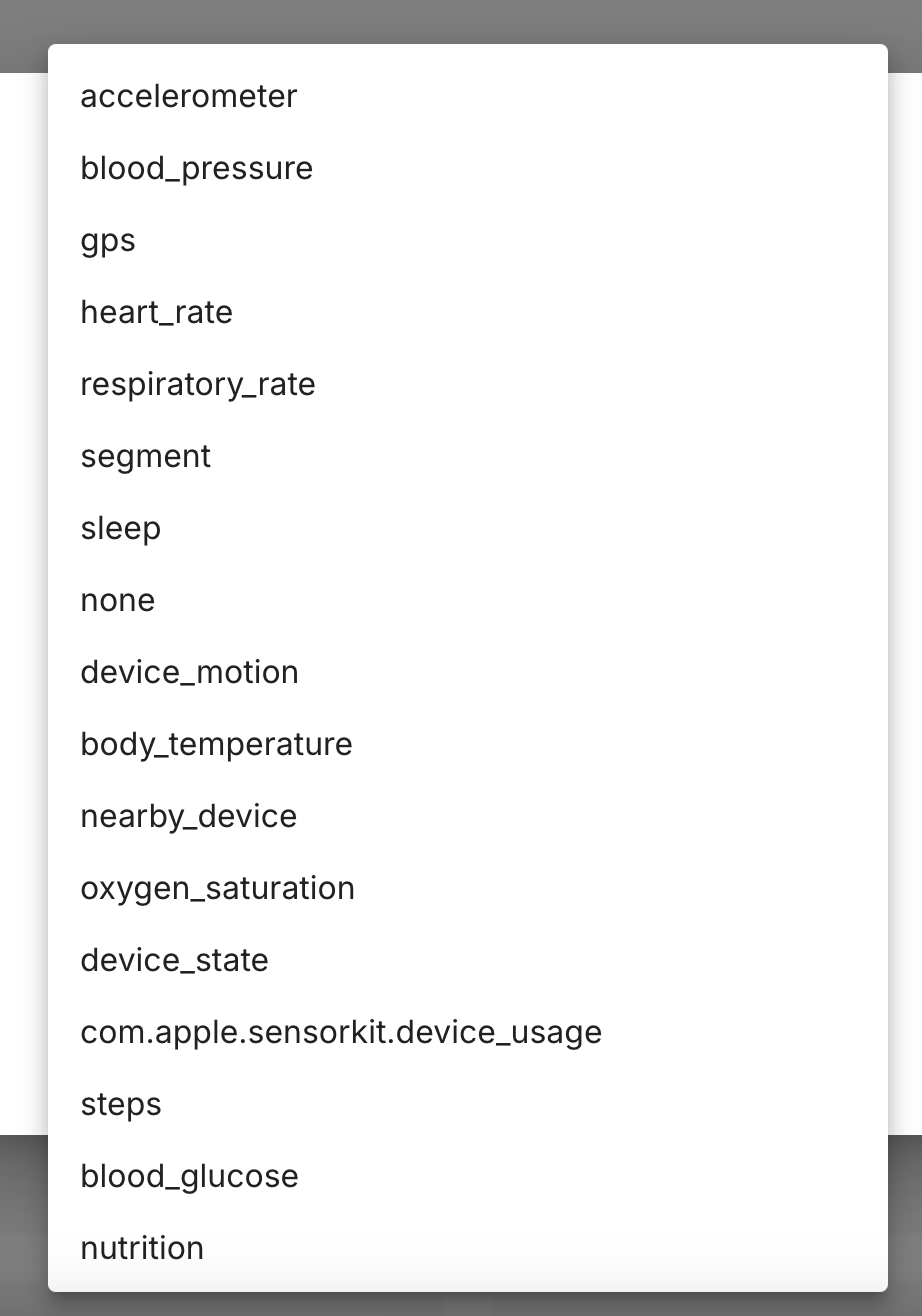Select com.apple.sensorkit.device_usage entry
This screenshot has width=922, height=1316.
(340, 1032)
